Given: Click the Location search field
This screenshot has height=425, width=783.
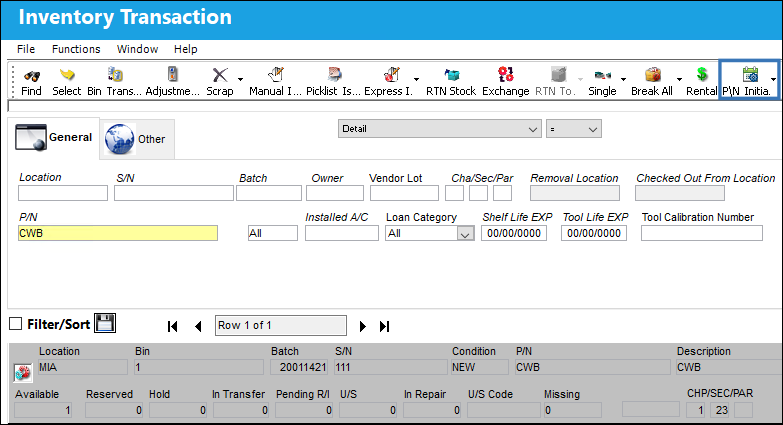Looking at the screenshot, I should (63, 193).
